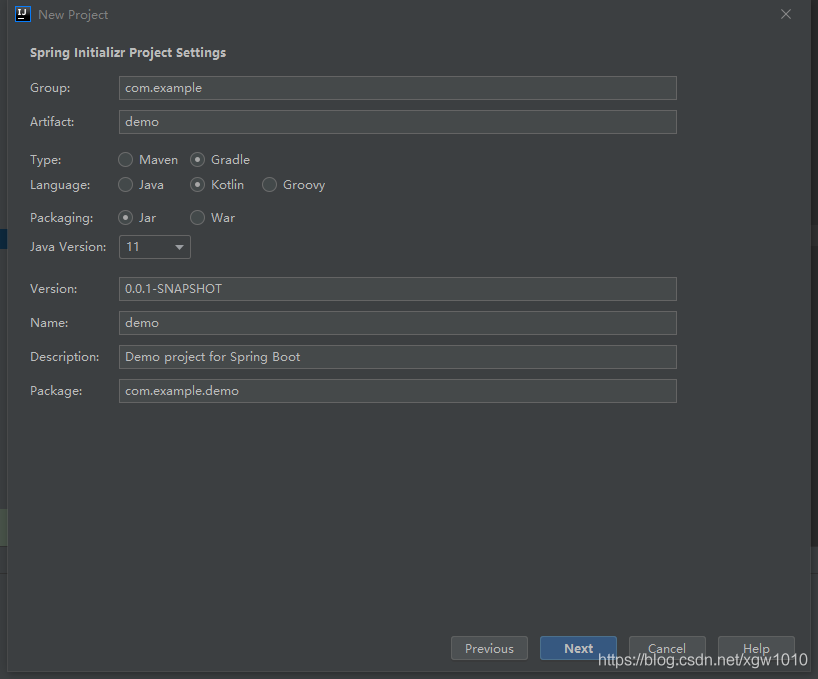This screenshot has height=679, width=818.
Task: Go back with the Previous button
Action: coord(489,648)
